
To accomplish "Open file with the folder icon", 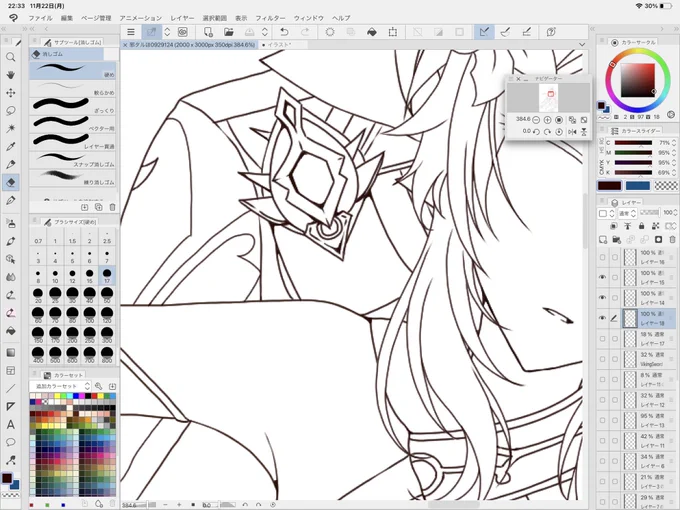I will pyautogui.click(x=229, y=32).
